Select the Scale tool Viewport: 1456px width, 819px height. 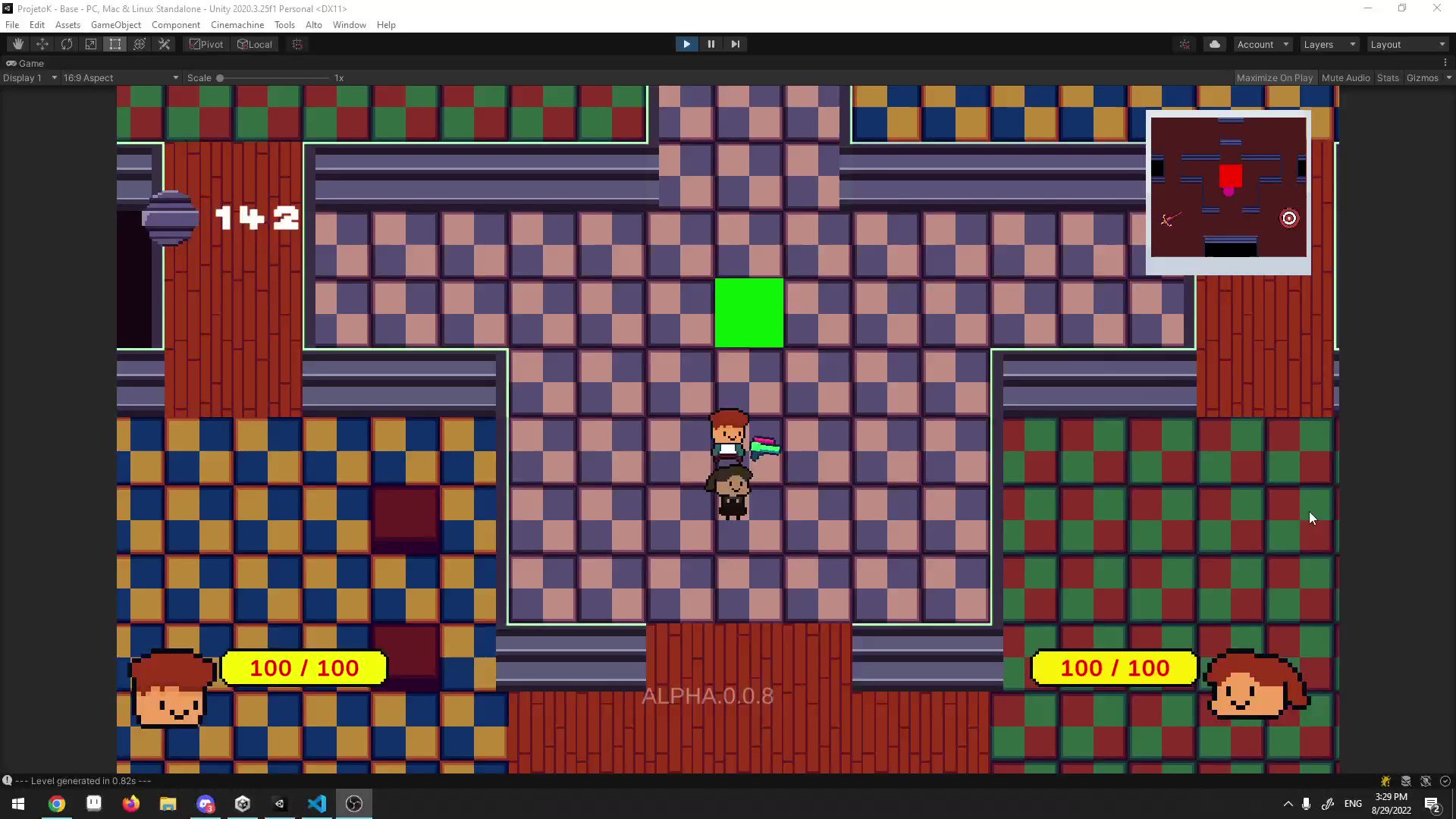coord(91,44)
